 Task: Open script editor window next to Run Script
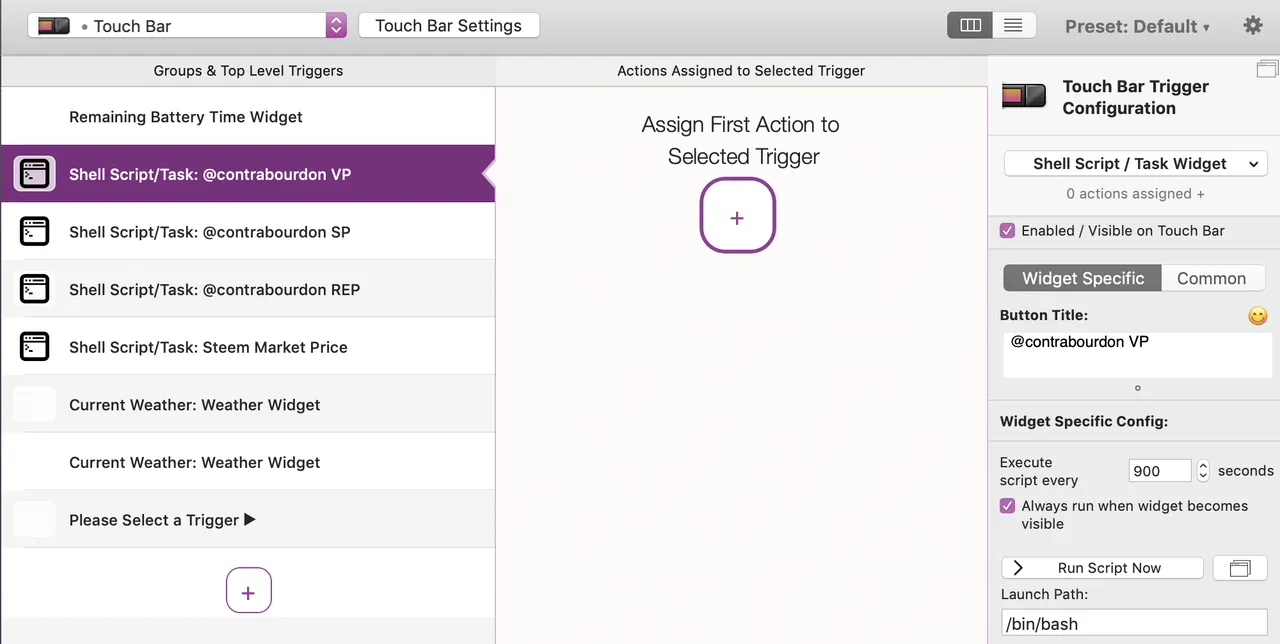click(x=1240, y=568)
